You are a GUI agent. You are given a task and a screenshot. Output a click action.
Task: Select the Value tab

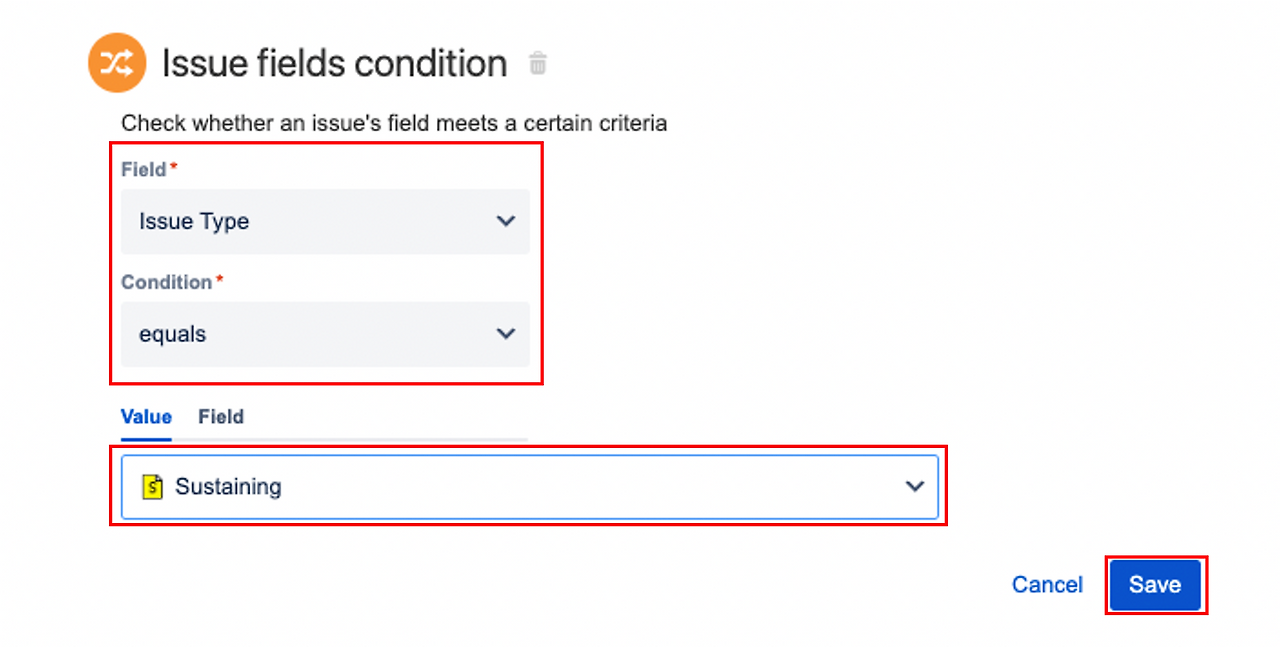[146, 417]
